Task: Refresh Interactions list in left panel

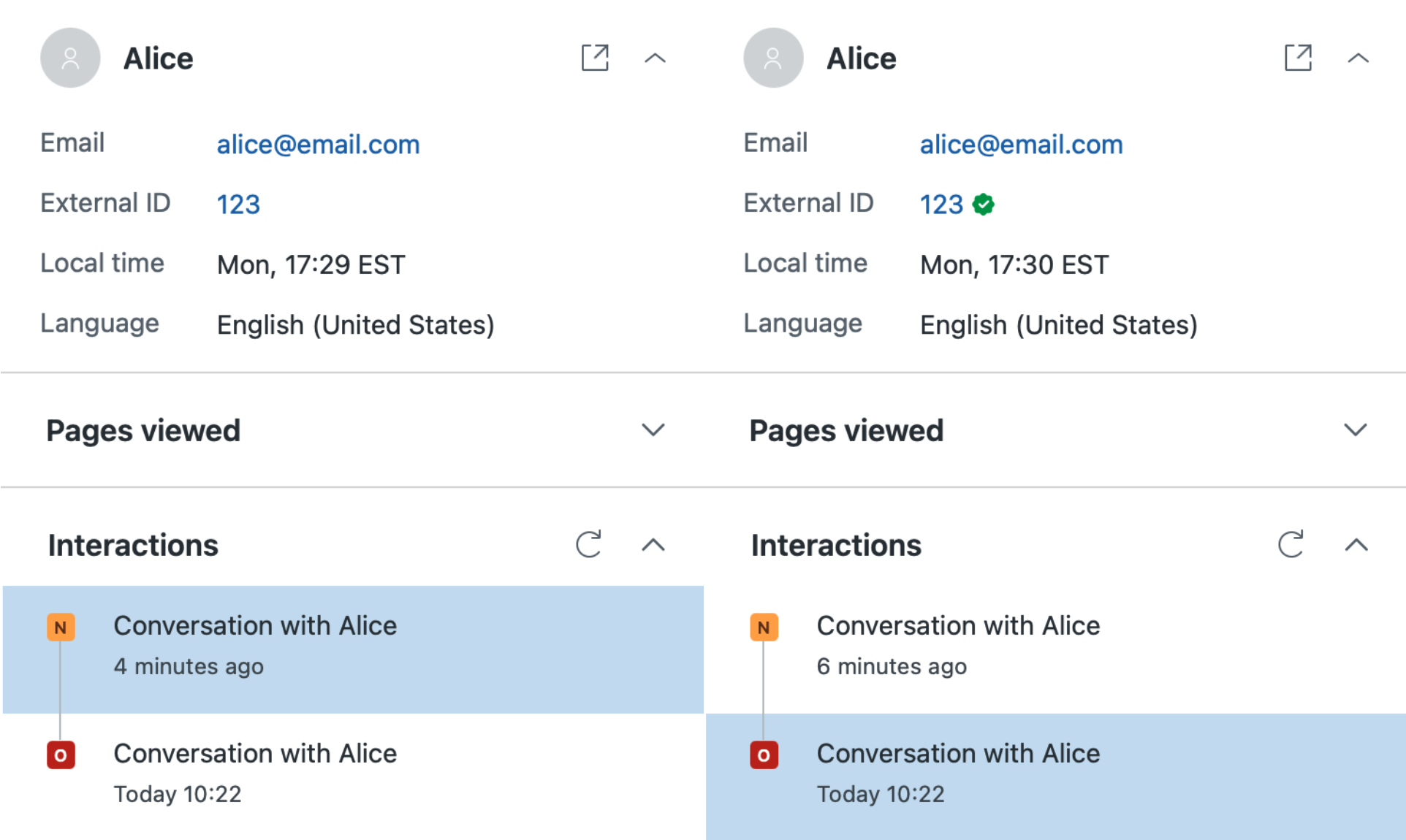Action: pos(588,544)
